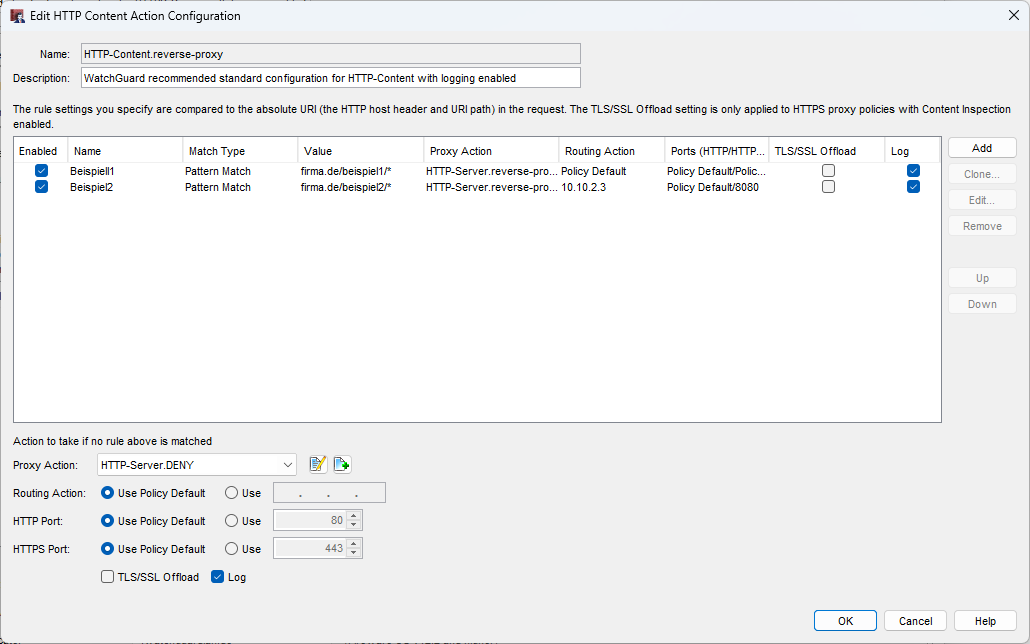Click the Down button
The width and height of the screenshot is (1030, 644).
pyautogui.click(x=982, y=304)
